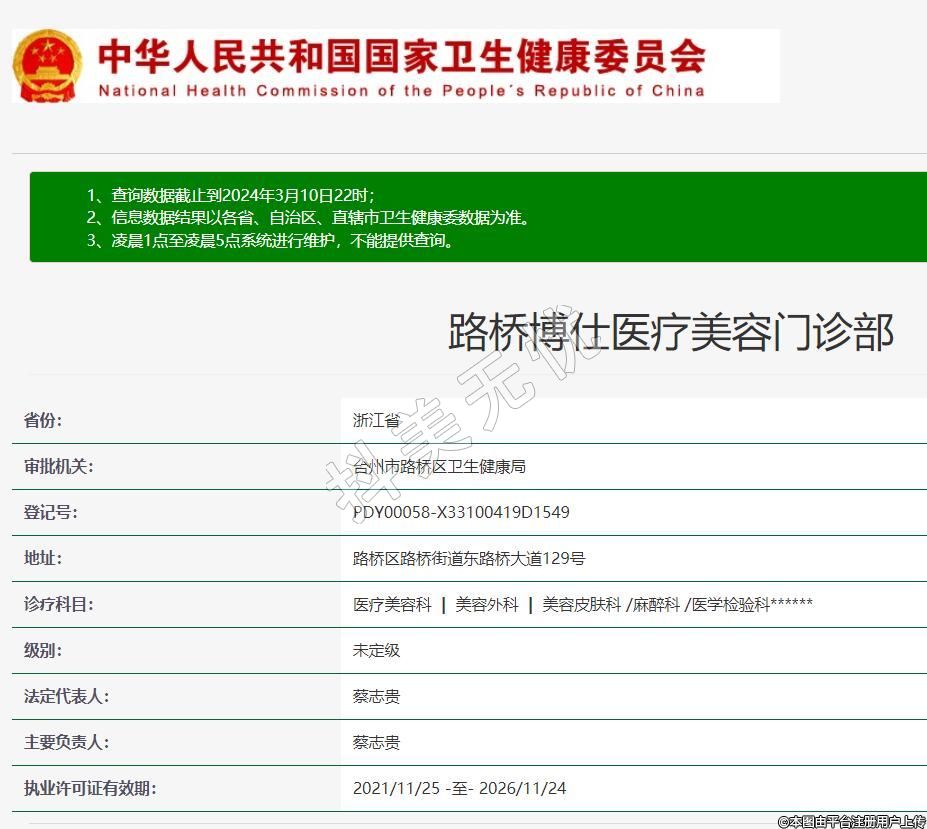Select 蔡志贵 in the 主要负责人 row
Image resolution: width=927 pixels, height=829 pixels.
[376, 742]
